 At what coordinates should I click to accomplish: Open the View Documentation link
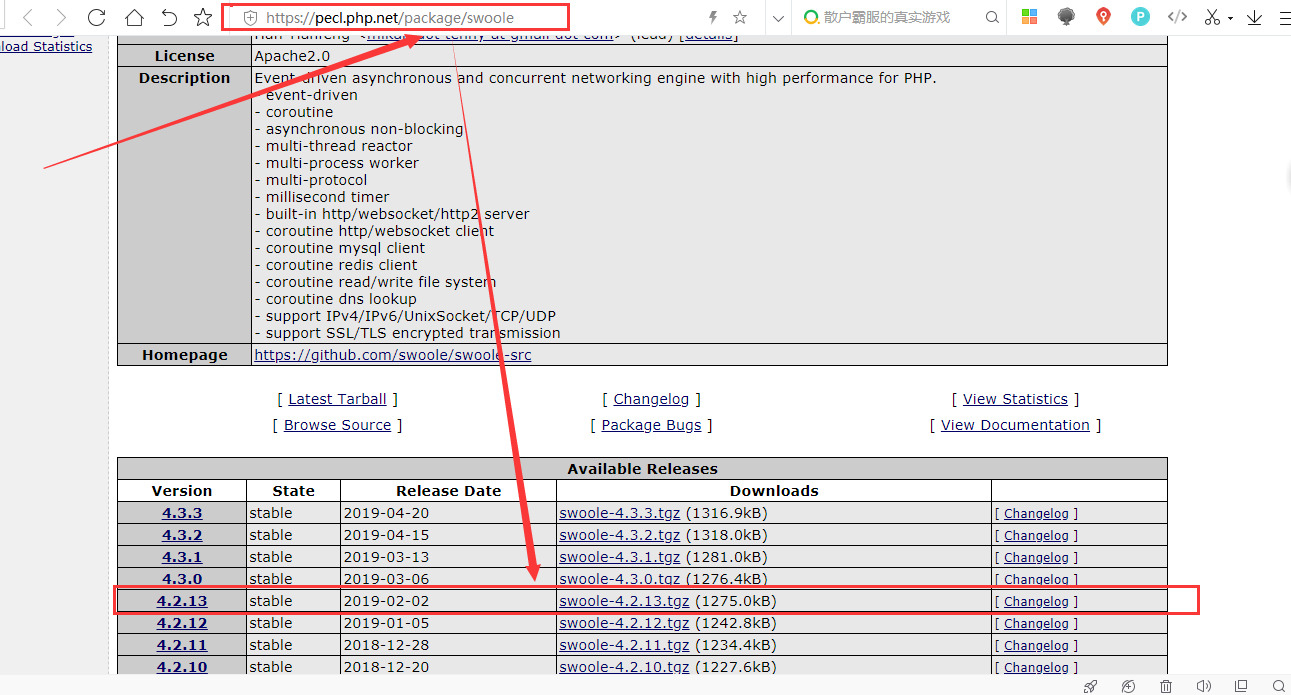[1015, 425]
